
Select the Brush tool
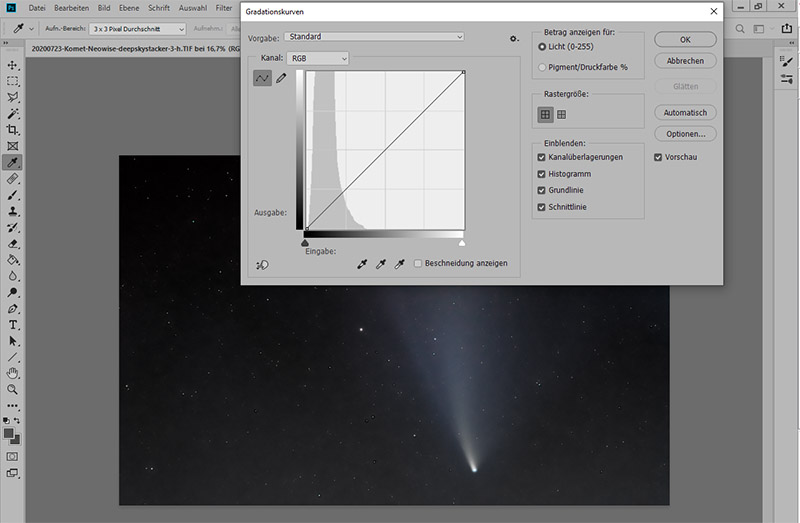pyautogui.click(x=13, y=195)
